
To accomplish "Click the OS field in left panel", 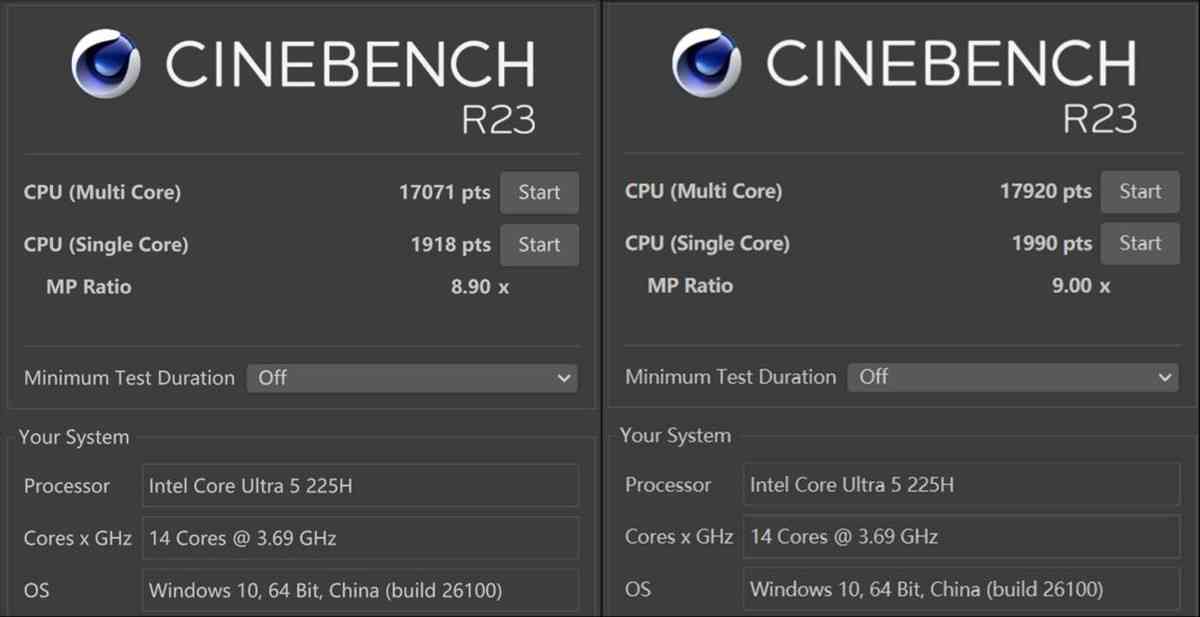I will [360, 590].
